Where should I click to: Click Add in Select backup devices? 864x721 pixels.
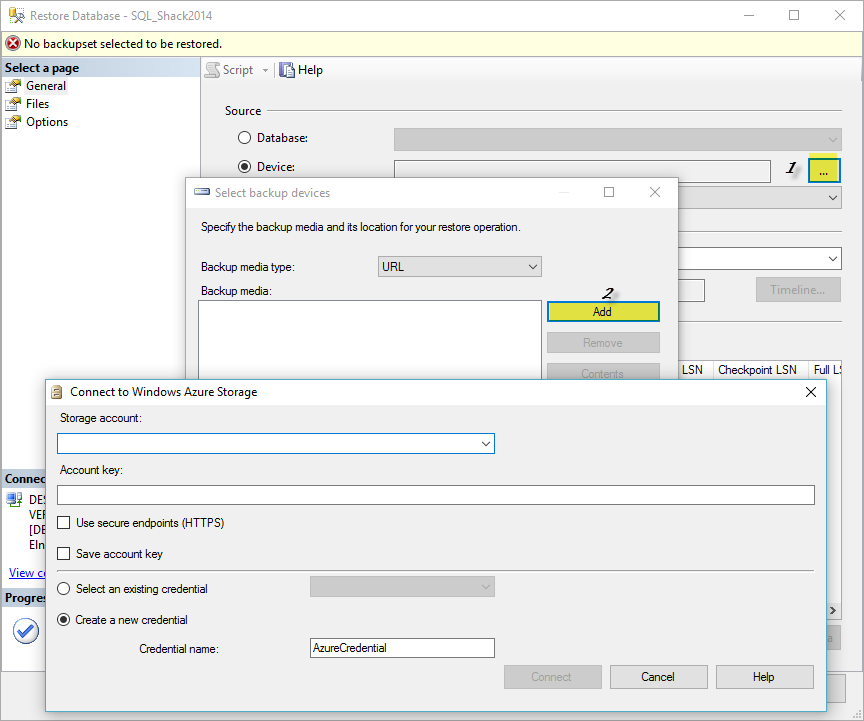tap(603, 311)
